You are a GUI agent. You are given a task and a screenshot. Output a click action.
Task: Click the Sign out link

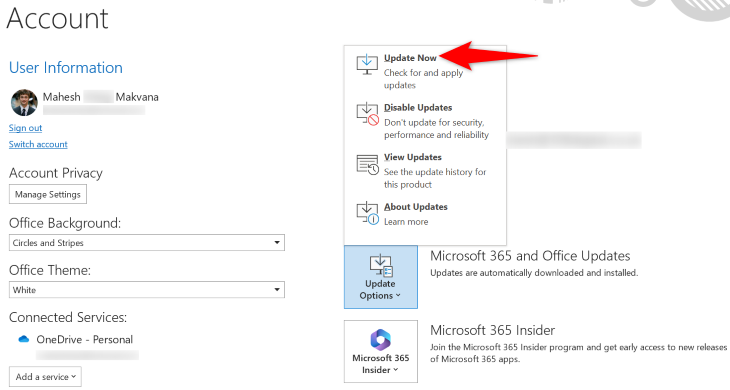tap(26, 128)
